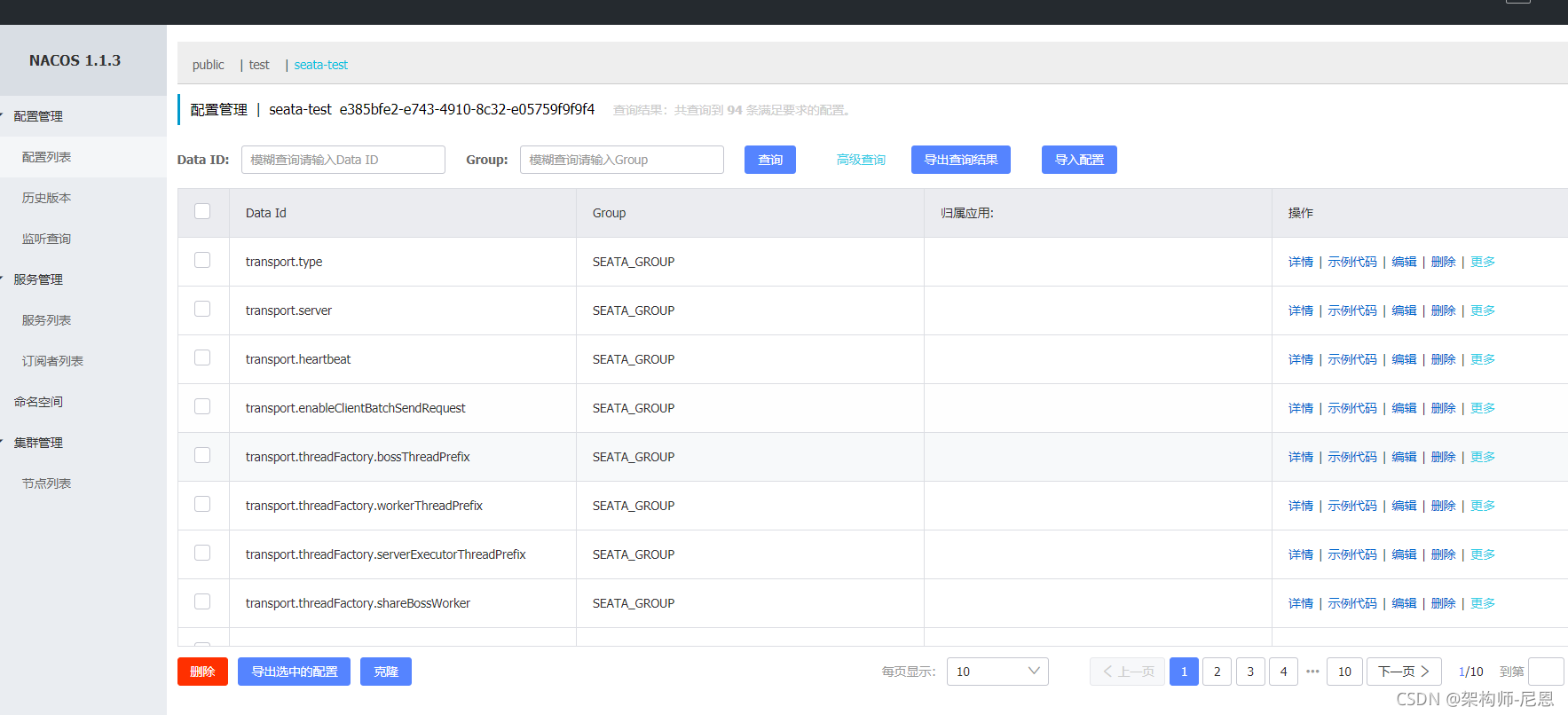Click the red 删除 button at bottom
Viewport: 1568px width, 715px height.
click(202, 672)
